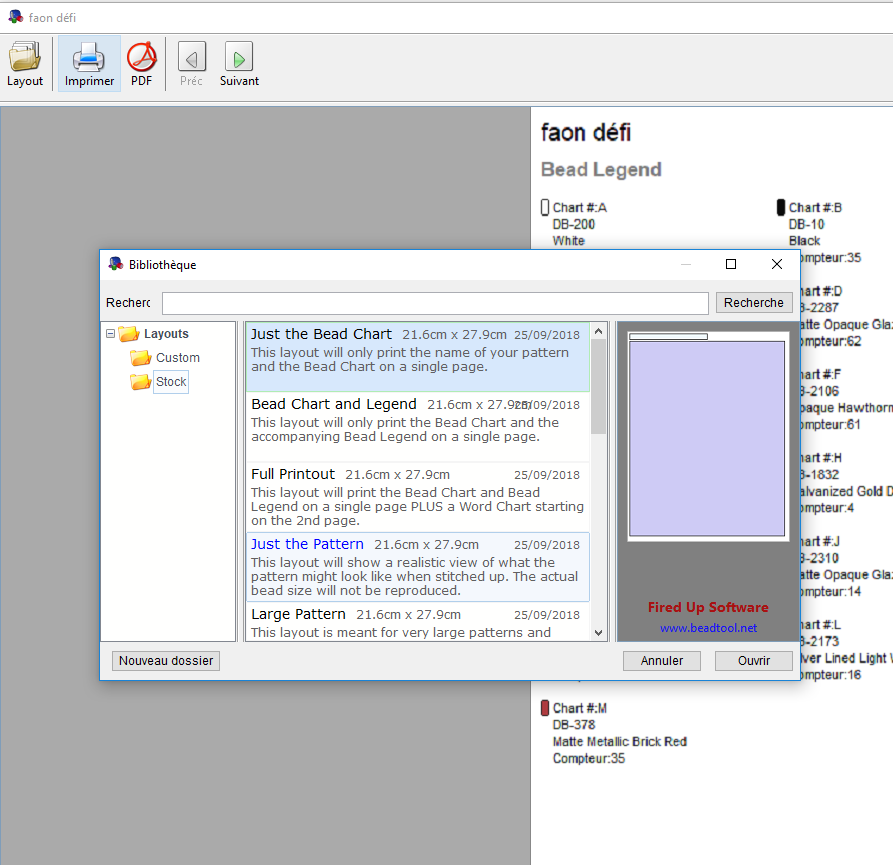Click the faon défi application icon
893x865 pixels.
14,16
